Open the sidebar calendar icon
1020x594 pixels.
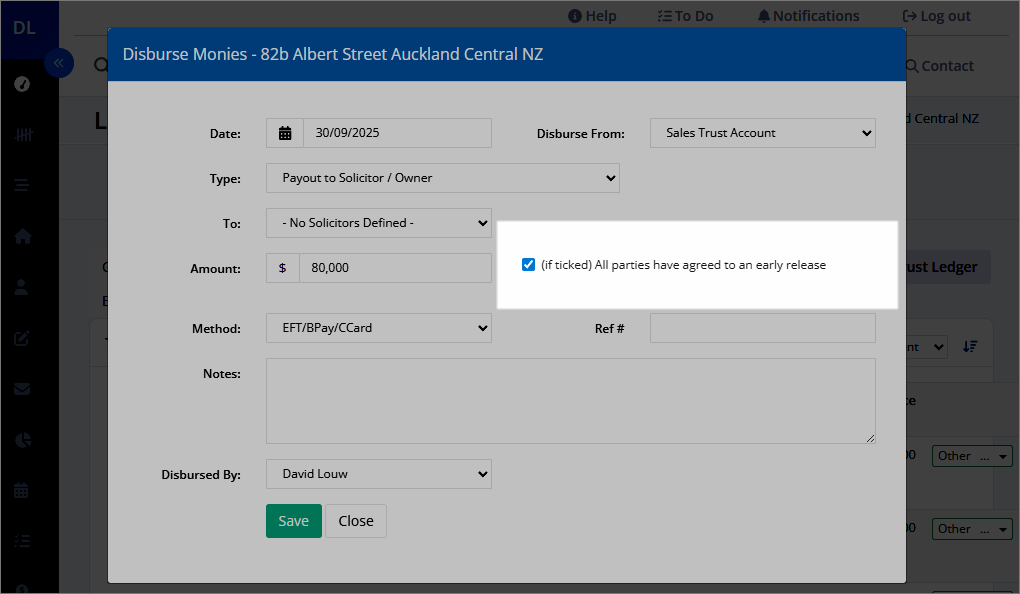click(21, 491)
